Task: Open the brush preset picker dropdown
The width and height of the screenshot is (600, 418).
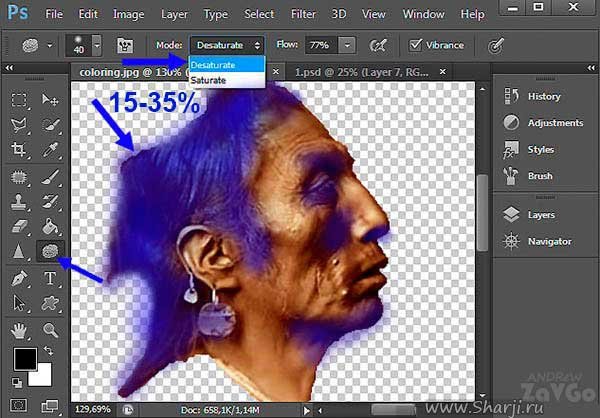Action: coord(97,46)
